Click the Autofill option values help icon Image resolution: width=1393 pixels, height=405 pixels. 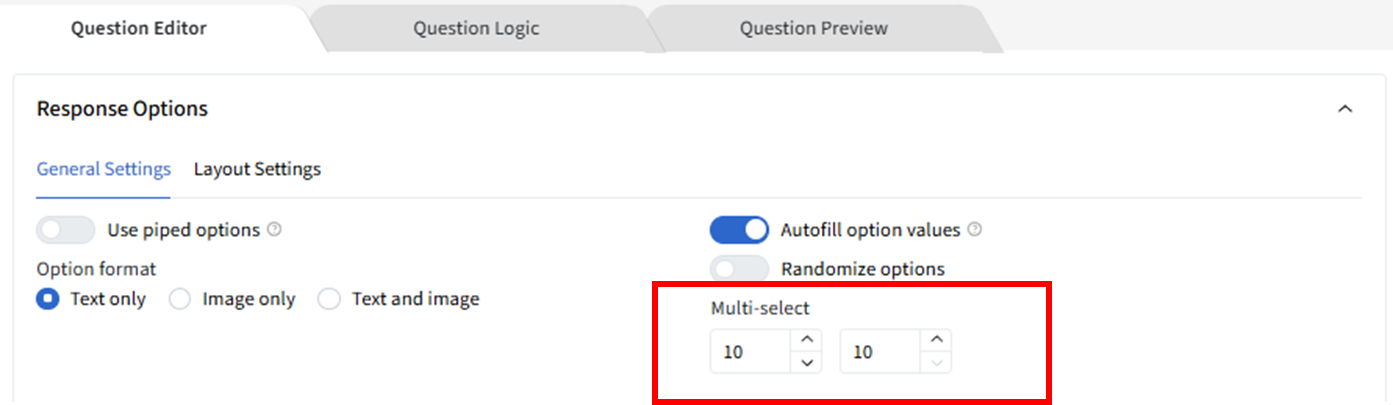(x=975, y=230)
